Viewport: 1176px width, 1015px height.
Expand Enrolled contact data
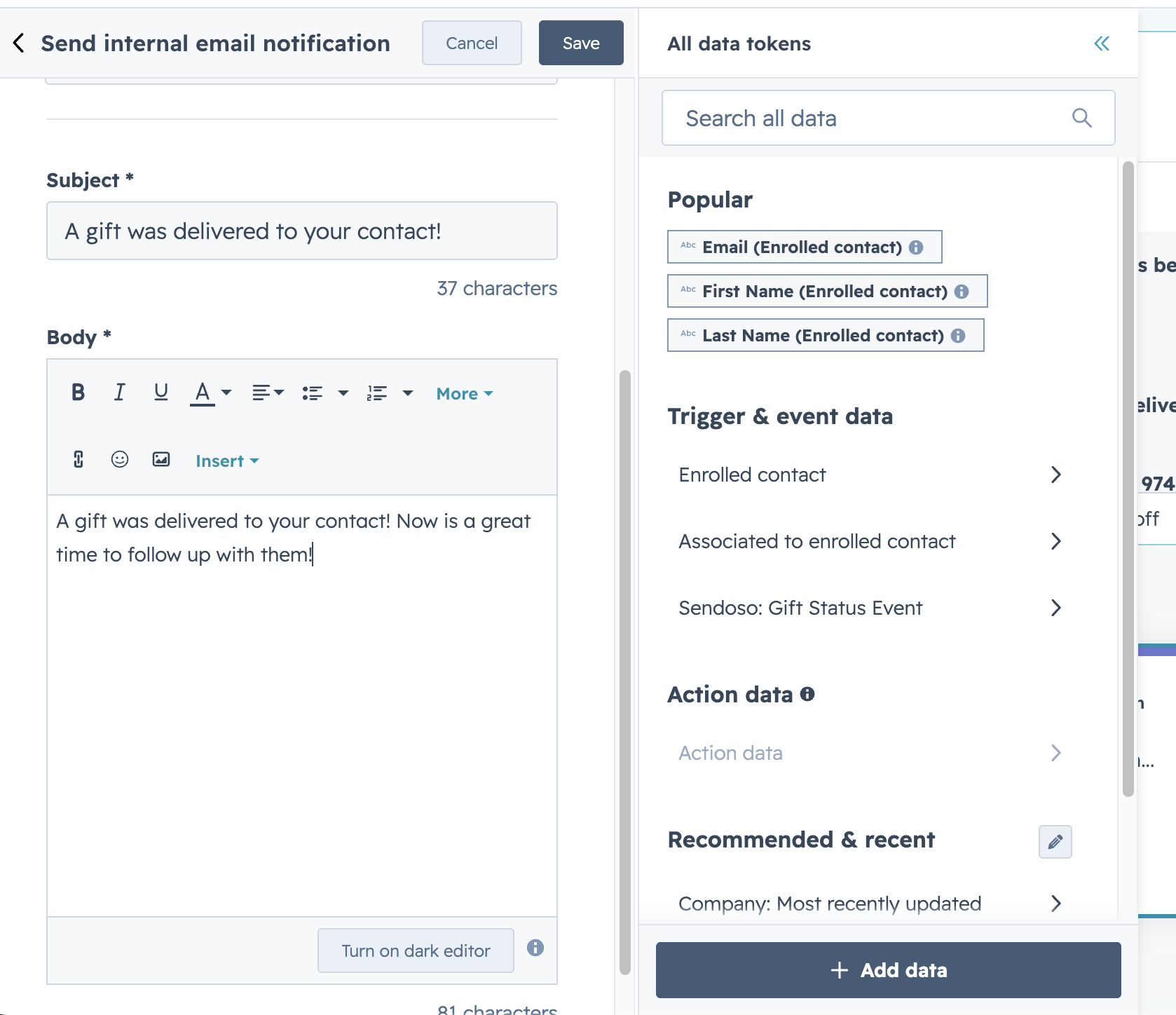tap(869, 475)
